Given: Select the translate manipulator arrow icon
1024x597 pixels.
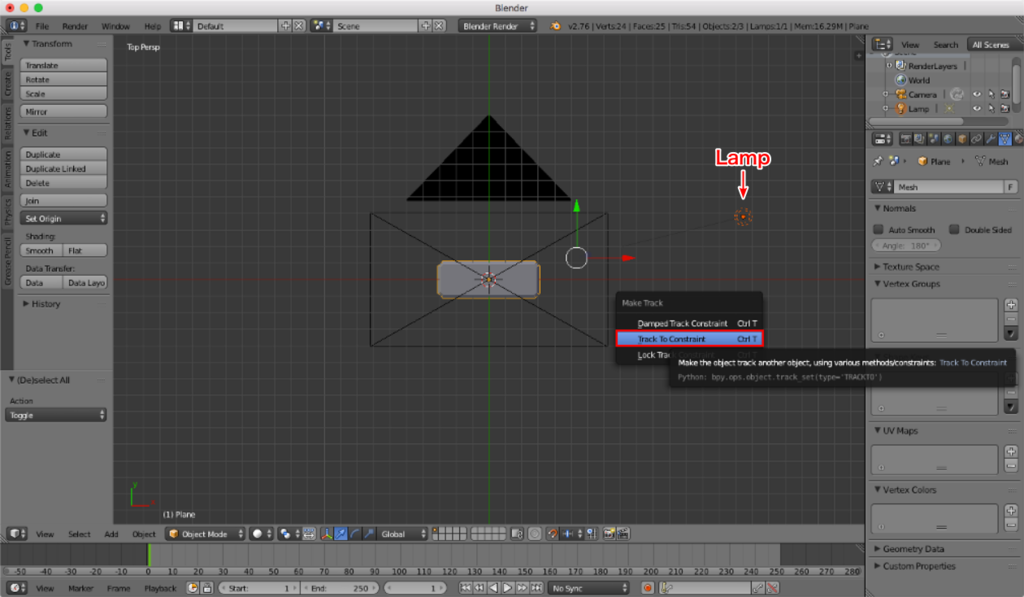Looking at the screenshot, I should (340, 534).
